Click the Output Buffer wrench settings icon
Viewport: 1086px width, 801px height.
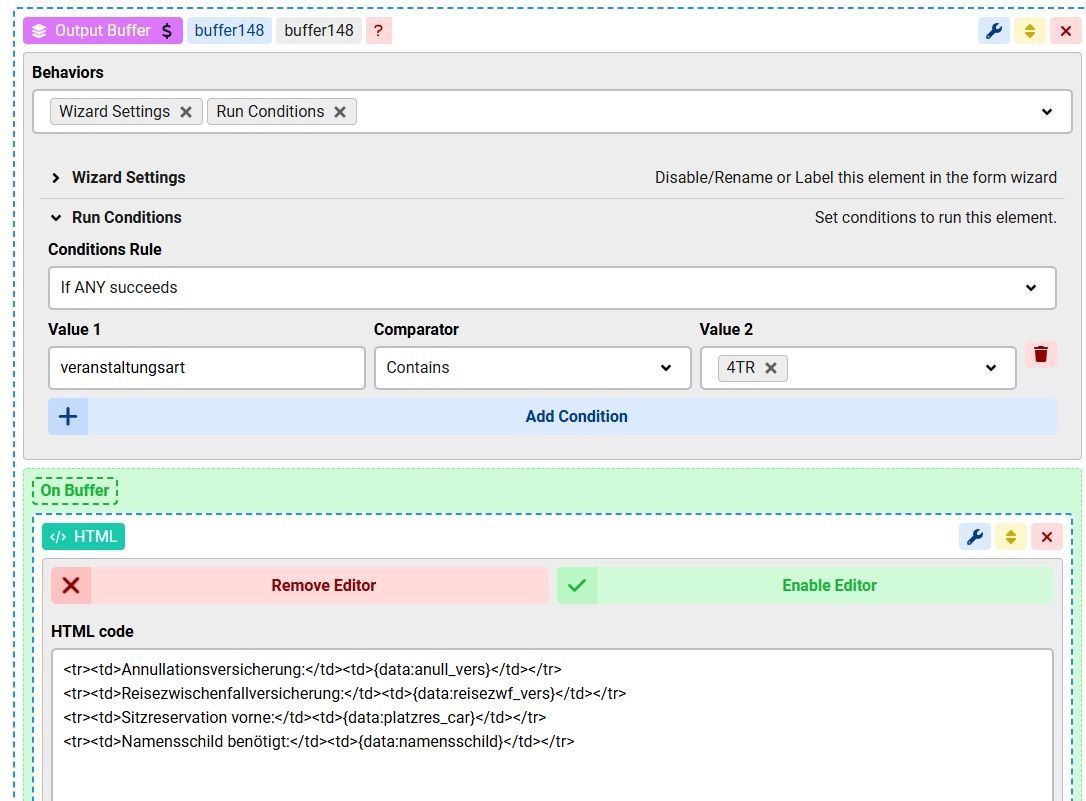[x=993, y=31]
